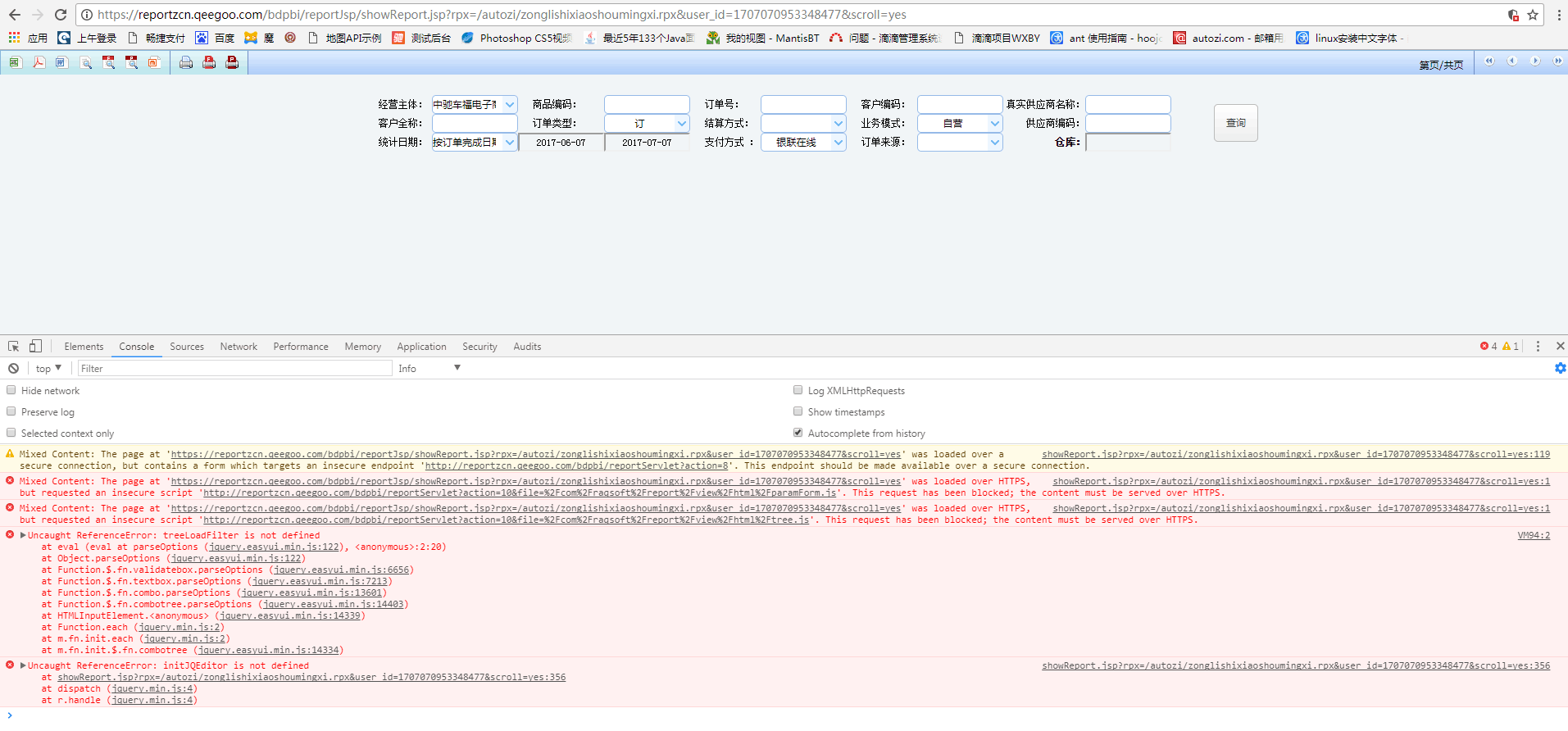Jump to the first report page
The width and height of the screenshot is (1568, 731).
coord(1489,61)
